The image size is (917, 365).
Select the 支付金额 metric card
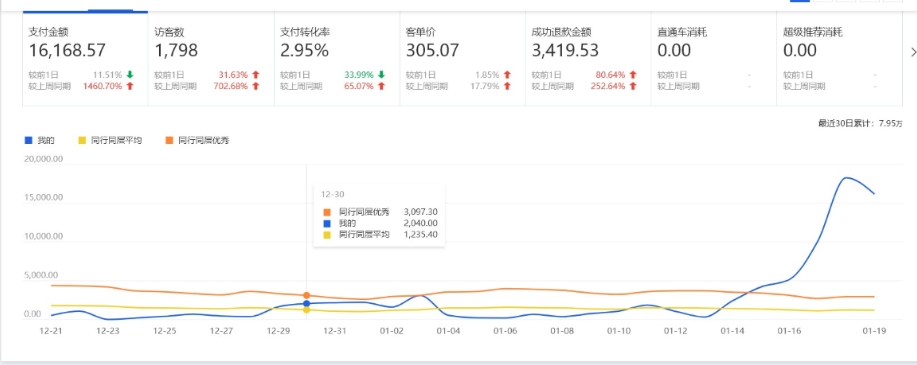(85, 59)
